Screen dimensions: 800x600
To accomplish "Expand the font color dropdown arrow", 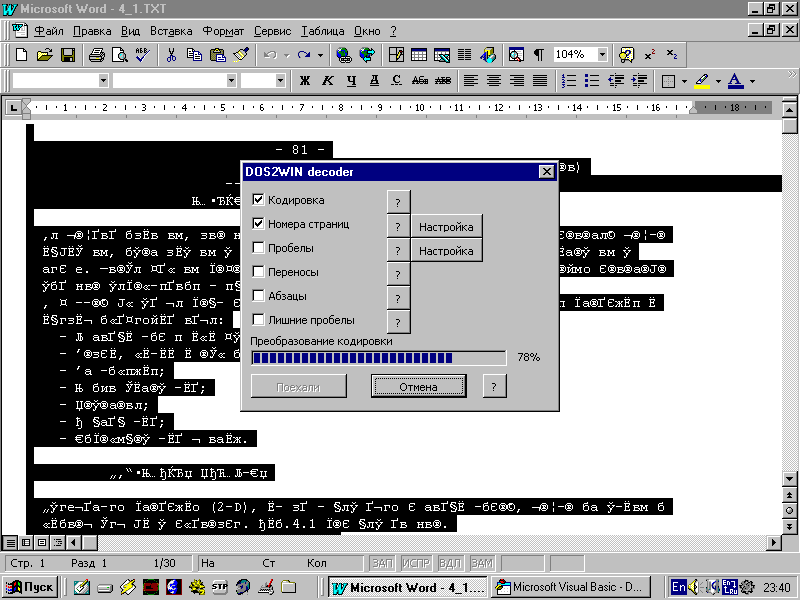I will (752, 81).
